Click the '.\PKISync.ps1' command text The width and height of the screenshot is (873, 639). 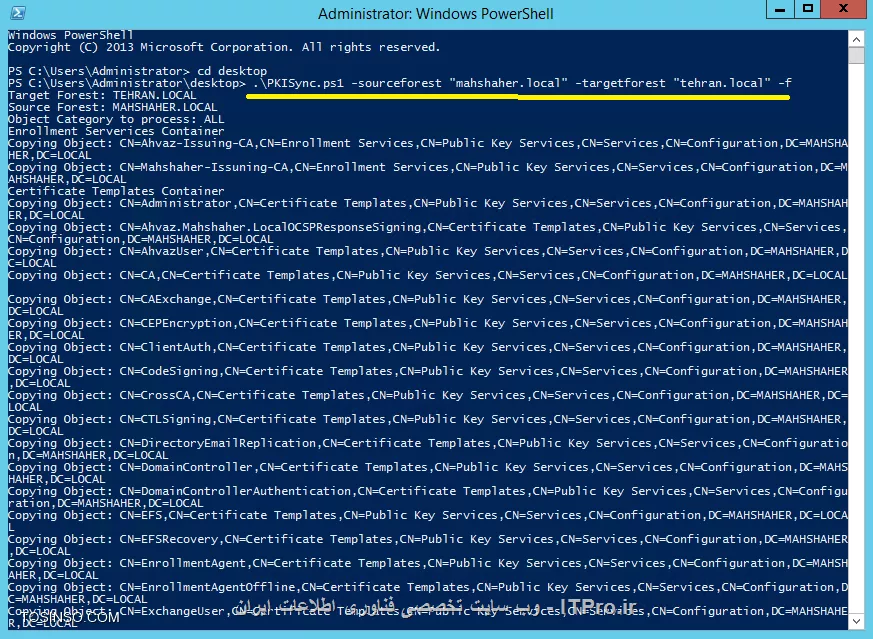coord(298,83)
